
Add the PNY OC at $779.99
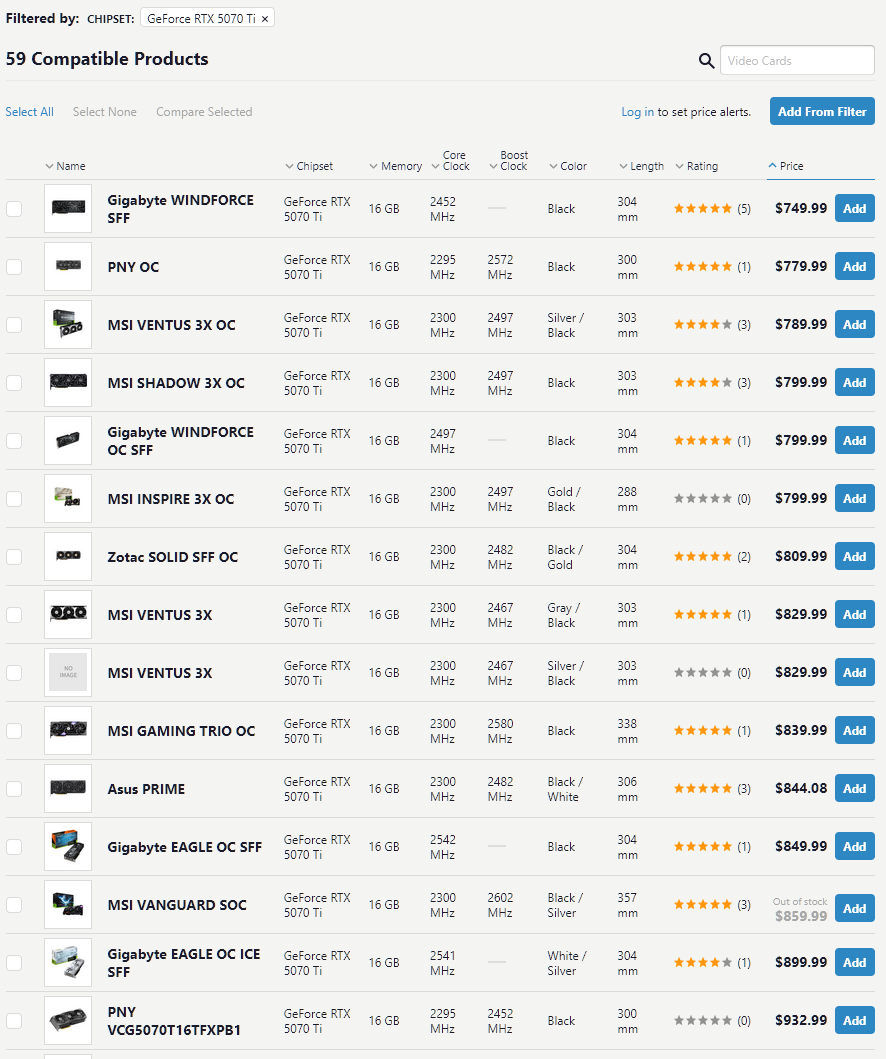[x=854, y=267]
